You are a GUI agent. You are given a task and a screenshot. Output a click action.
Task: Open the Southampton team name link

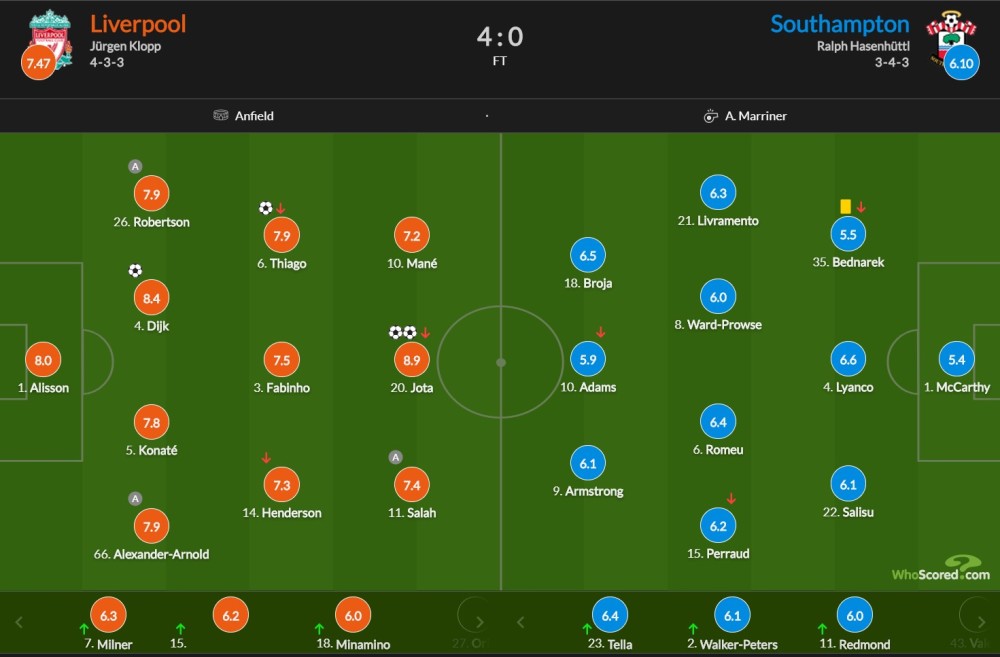click(x=840, y=24)
